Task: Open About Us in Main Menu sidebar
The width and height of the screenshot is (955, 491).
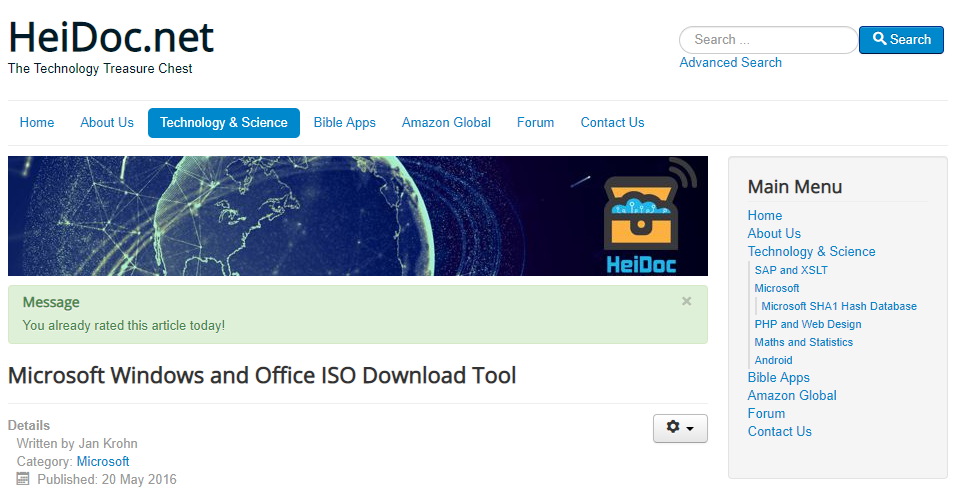Action: pyautogui.click(x=774, y=233)
